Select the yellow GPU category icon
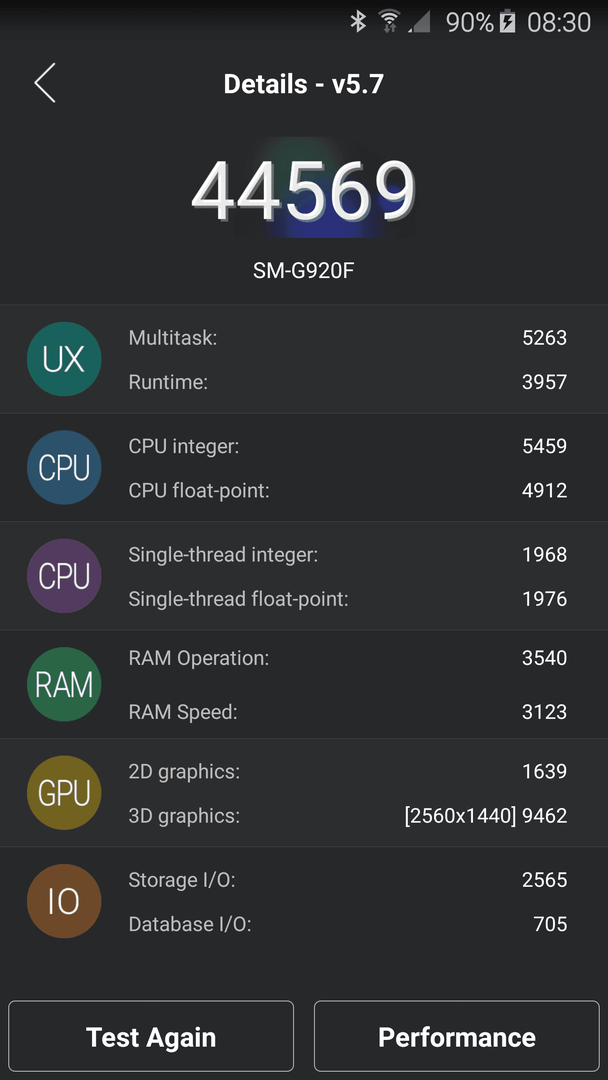608x1080 pixels. (x=64, y=793)
